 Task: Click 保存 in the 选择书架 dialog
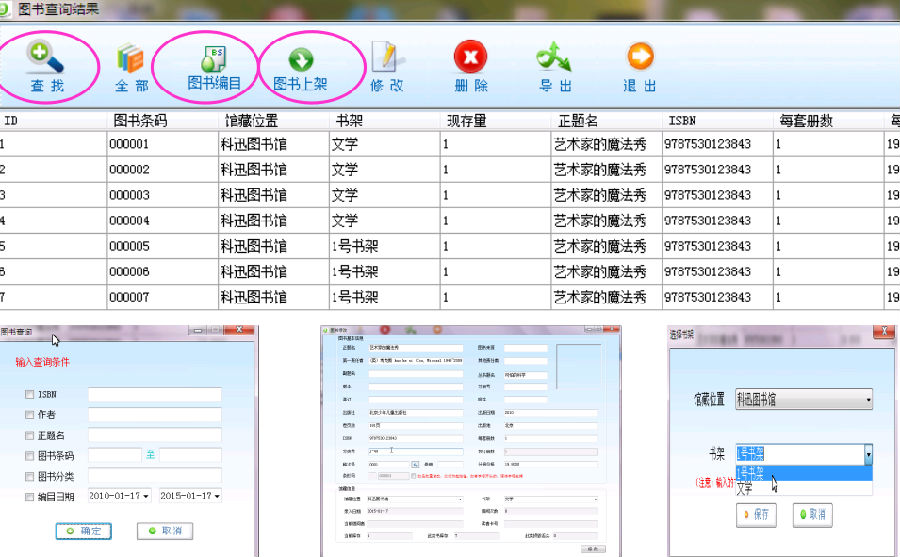(756, 514)
